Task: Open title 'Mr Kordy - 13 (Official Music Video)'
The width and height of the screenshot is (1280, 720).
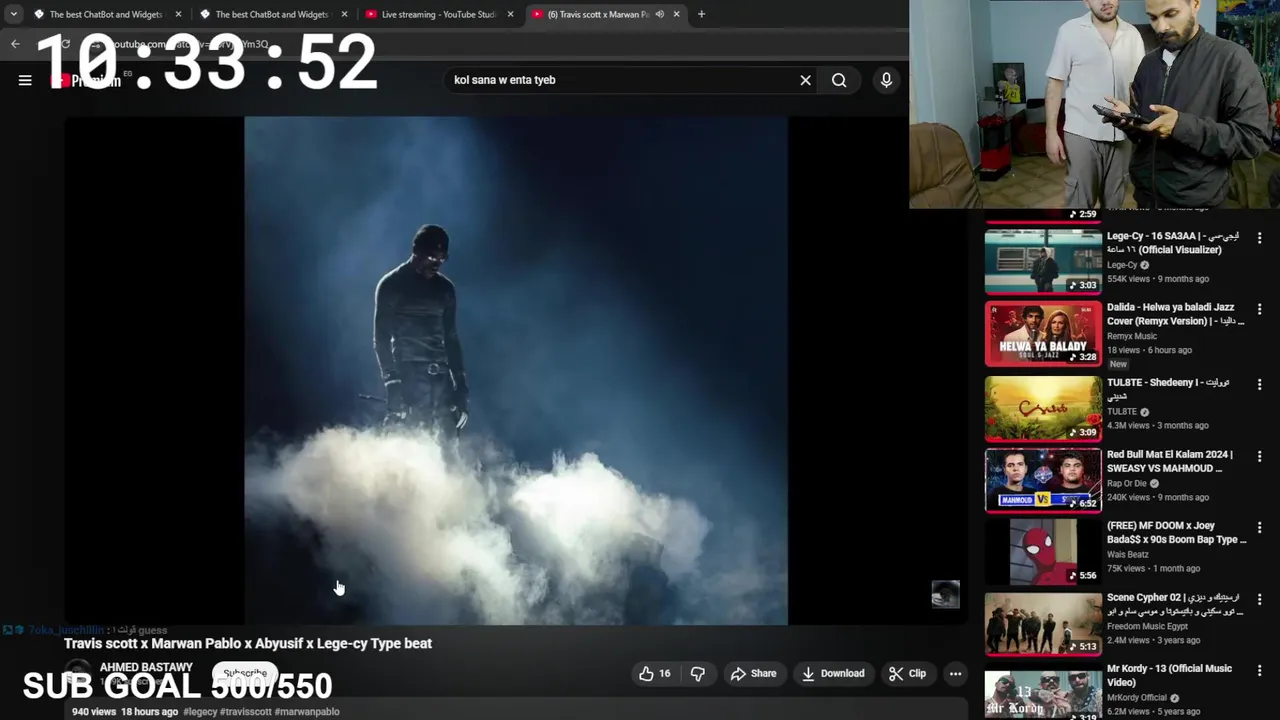Action: pyautogui.click(x=1169, y=675)
